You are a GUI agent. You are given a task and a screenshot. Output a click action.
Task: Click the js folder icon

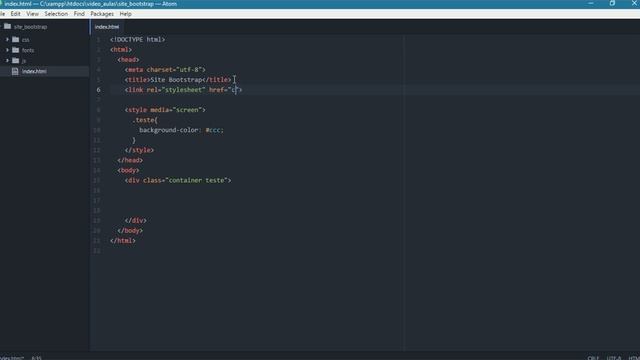(x=16, y=61)
